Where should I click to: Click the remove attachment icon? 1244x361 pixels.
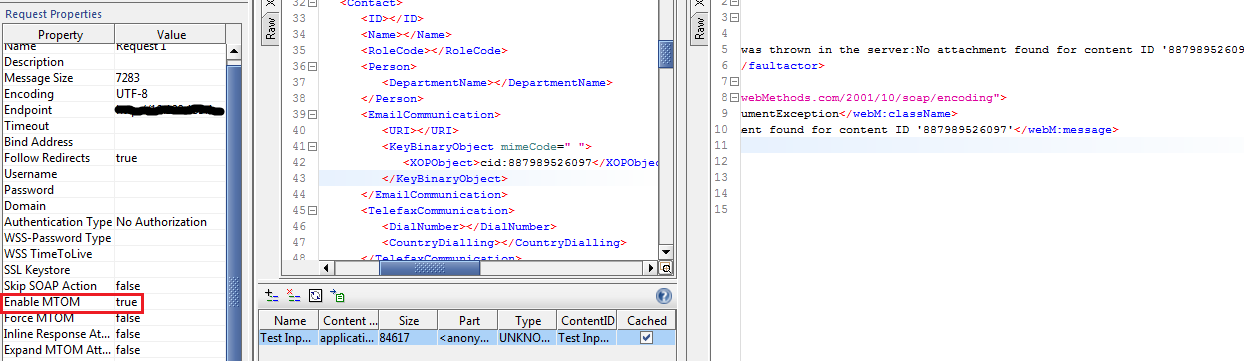tap(293, 296)
